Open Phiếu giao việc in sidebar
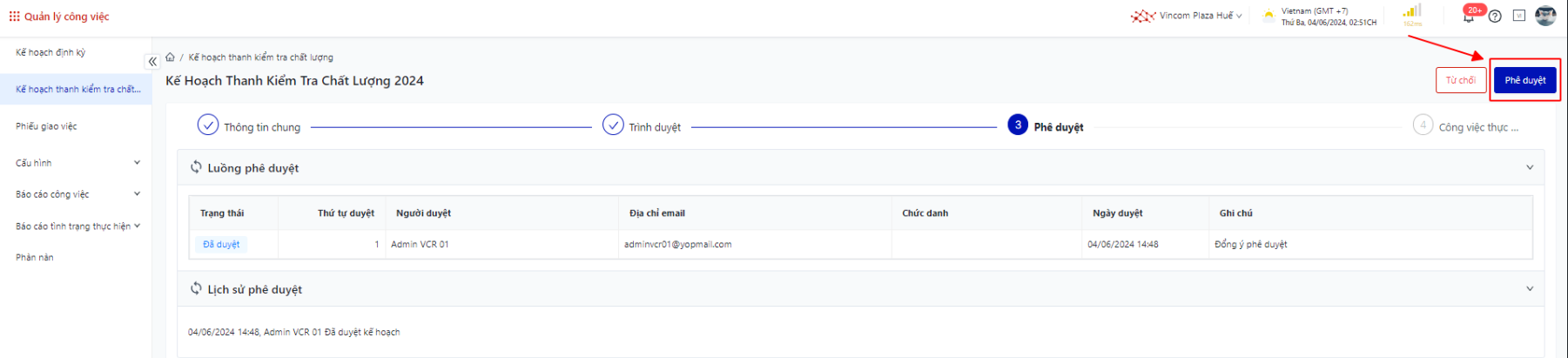This screenshot has height=358, width=1568. pos(47,126)
